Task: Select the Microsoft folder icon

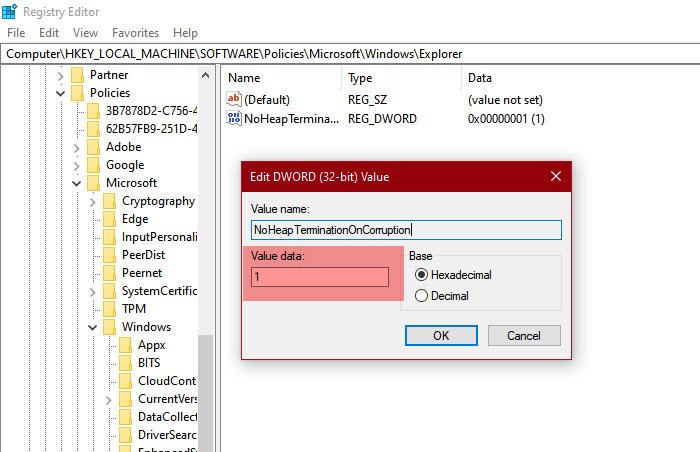Action: [94, 183]
